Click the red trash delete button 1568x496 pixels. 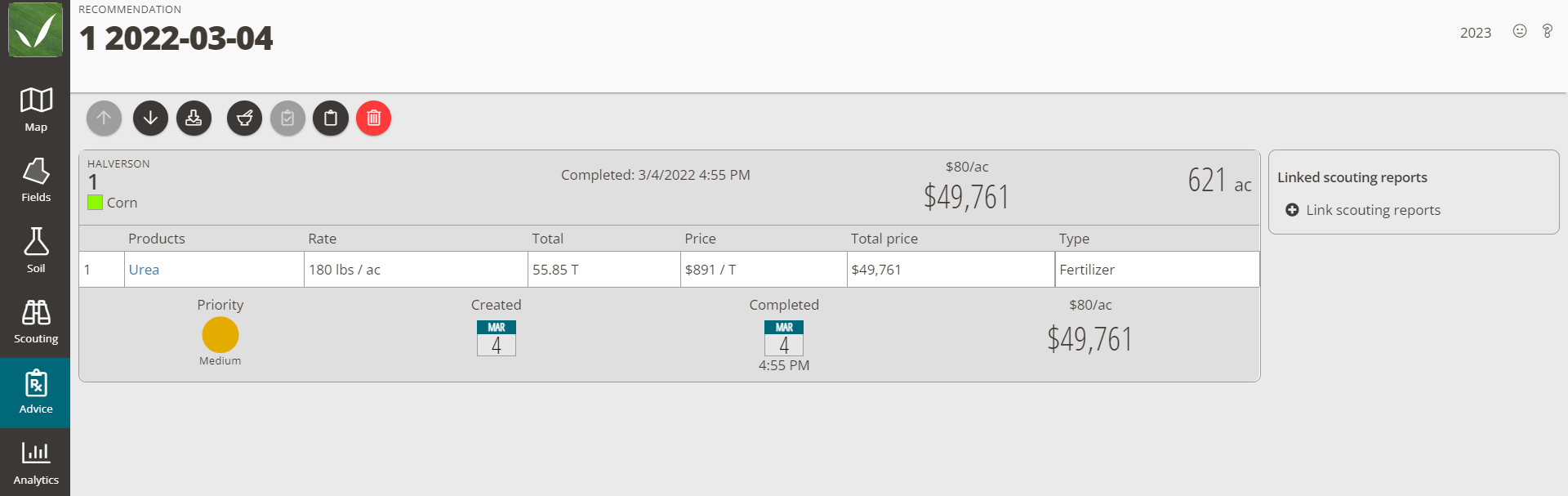pyautogui.click(x=373, y=118)
